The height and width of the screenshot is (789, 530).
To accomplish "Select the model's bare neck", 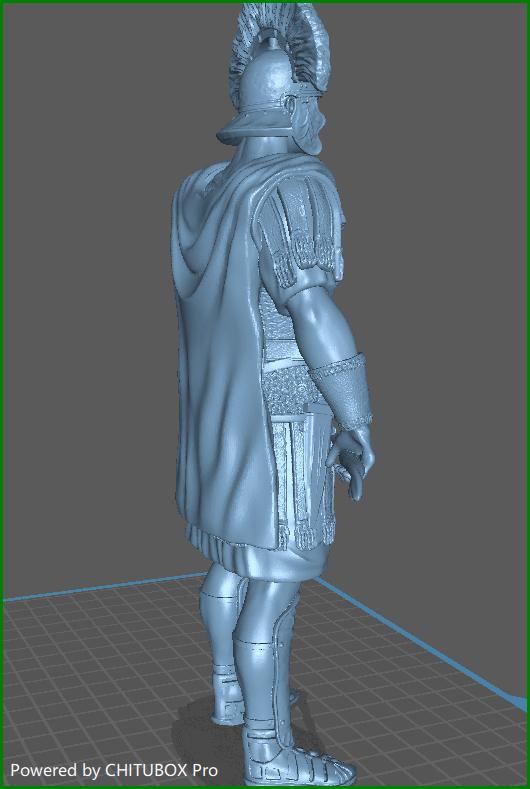I will (x=264, y=152).
